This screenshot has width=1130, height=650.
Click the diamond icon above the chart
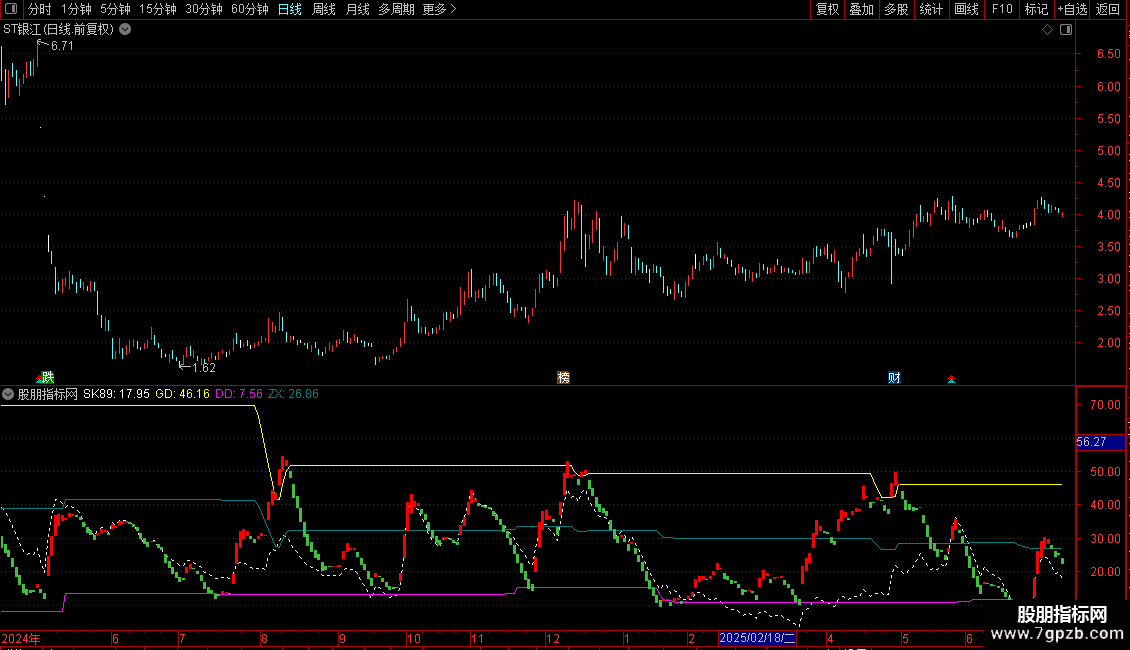coord(1048,30)
